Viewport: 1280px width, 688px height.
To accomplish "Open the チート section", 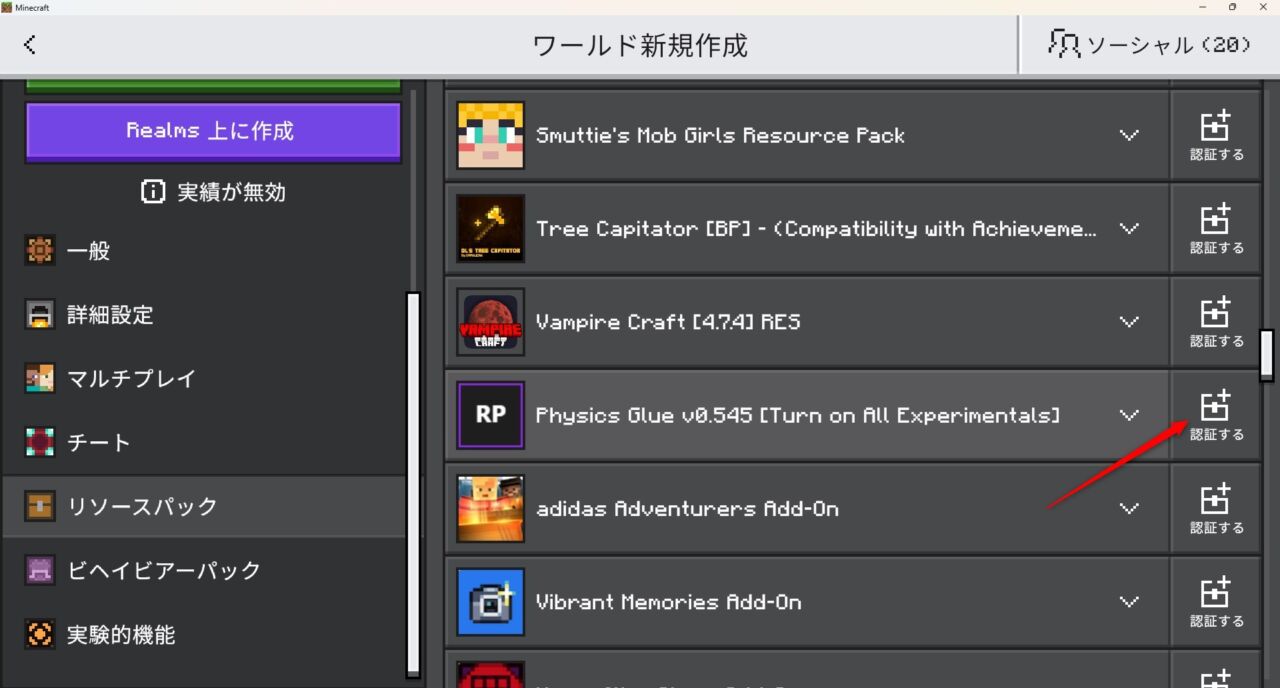I will pyautogui.click(x=204, y=443).
